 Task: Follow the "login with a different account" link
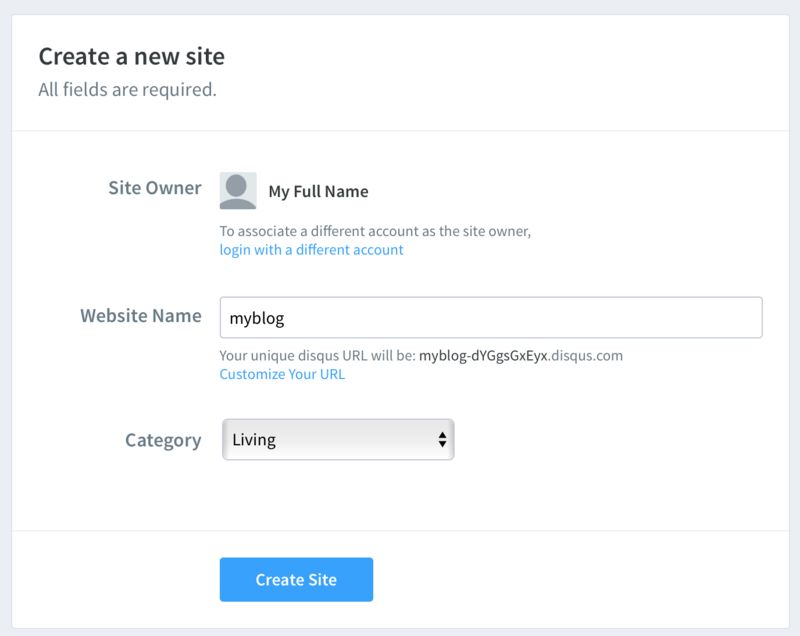point(311,250)
